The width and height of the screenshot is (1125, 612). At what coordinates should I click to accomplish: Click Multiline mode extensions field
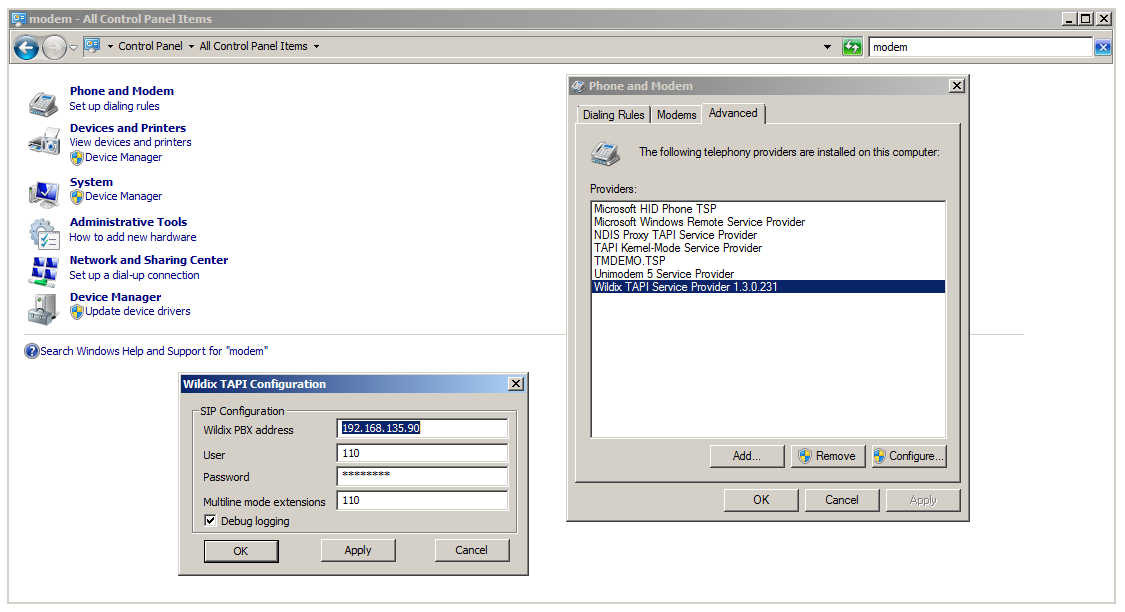point(422,500)
